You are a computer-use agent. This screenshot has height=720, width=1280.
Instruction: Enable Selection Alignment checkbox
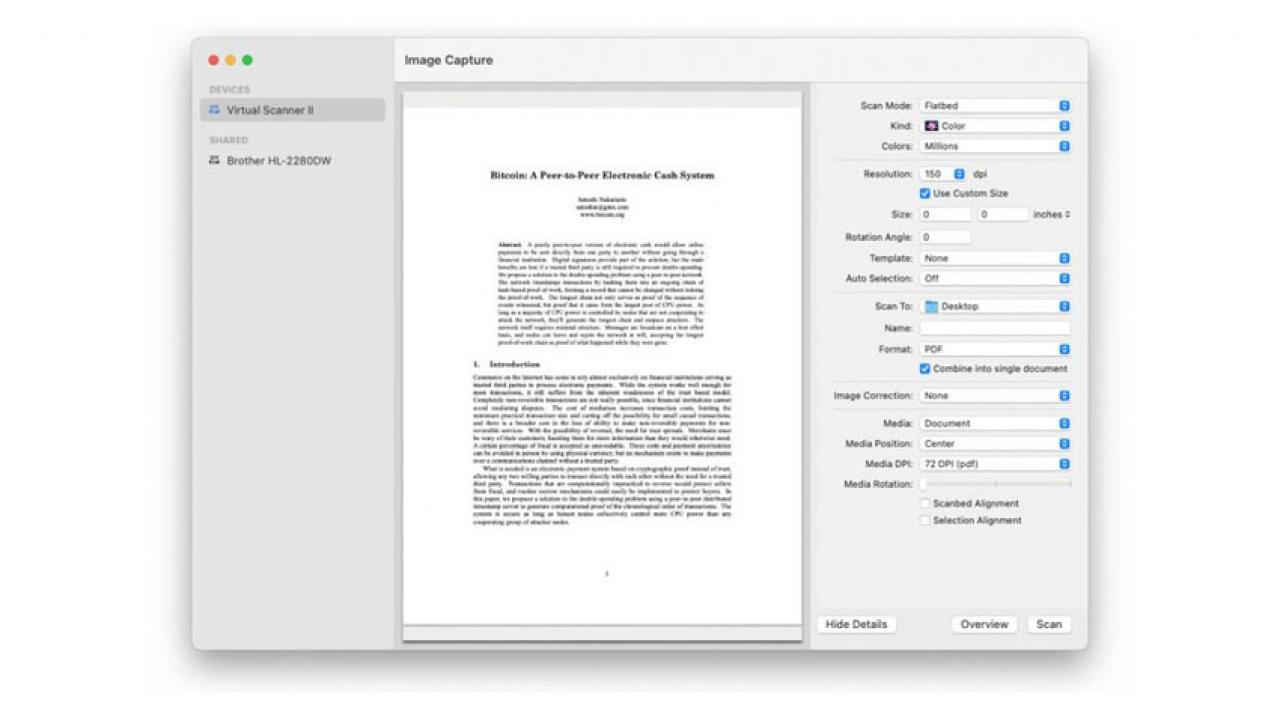click(x=925, y=521)
